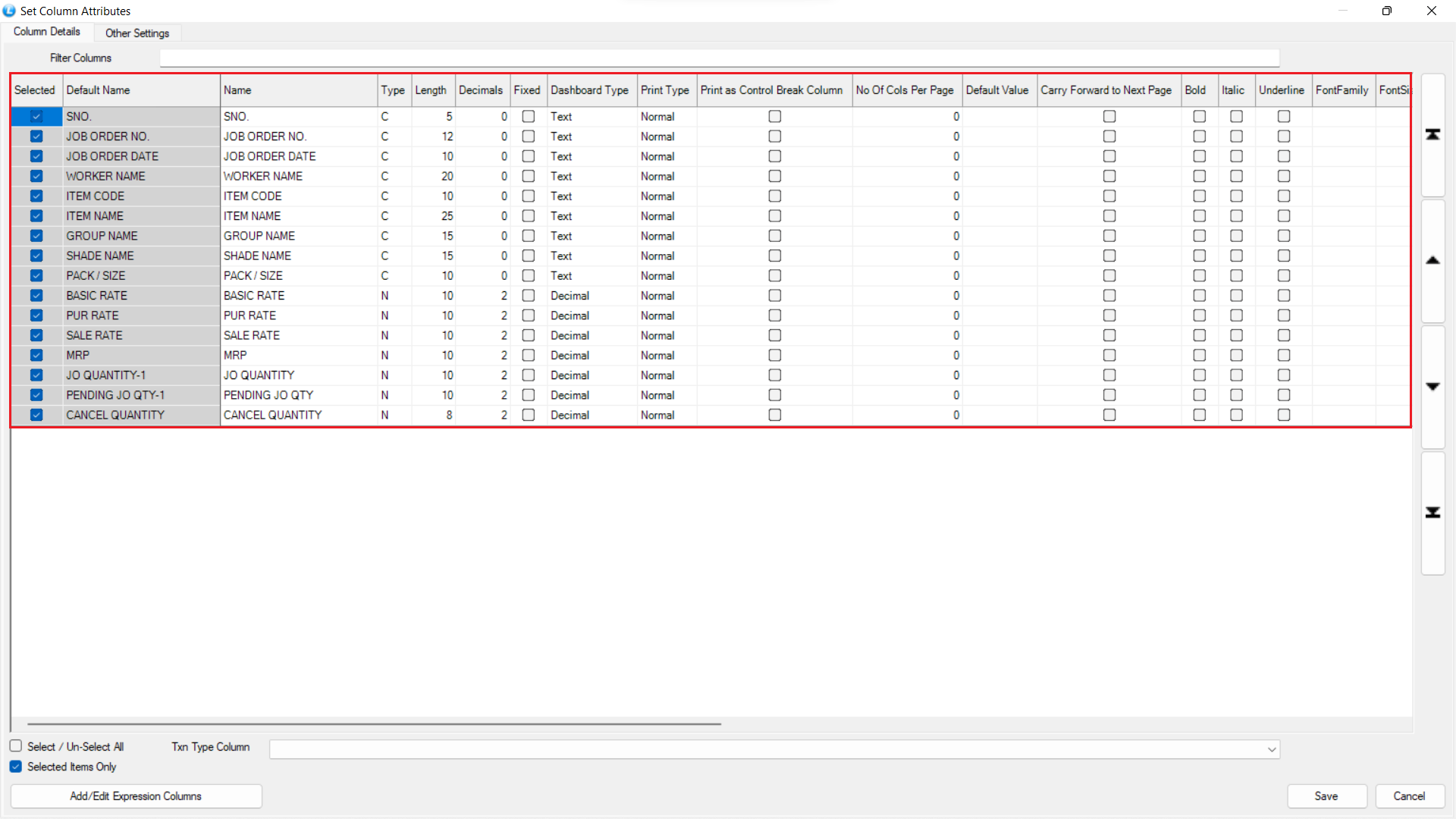Viewport: 1456px width, 819px height.
Task: Check Fixed for the ITEM CODE row
Action: pyautogui.click(x=529, y=196)
